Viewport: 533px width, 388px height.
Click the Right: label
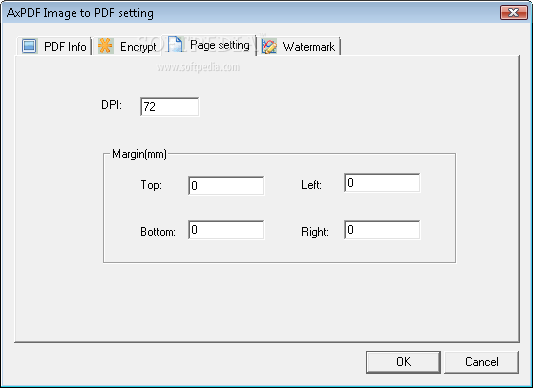coord(315,232)
